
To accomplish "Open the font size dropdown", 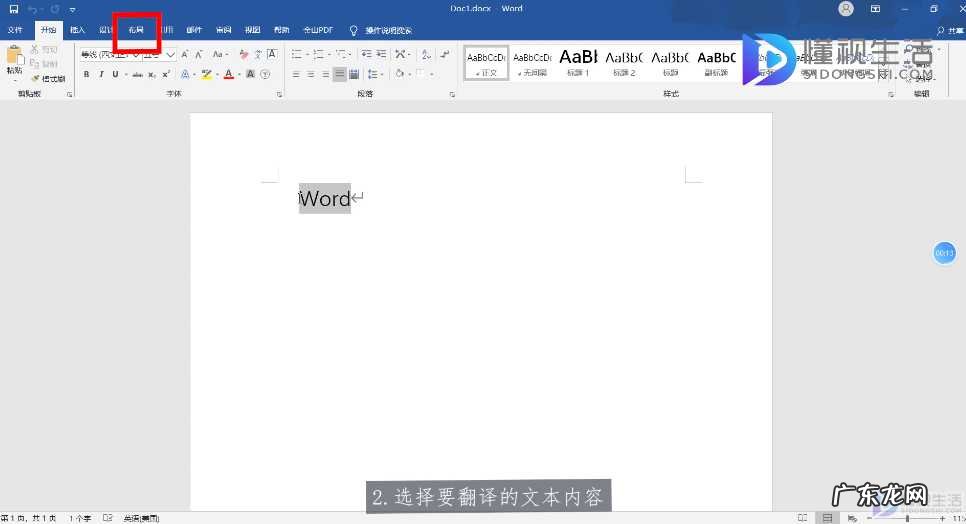I will 171,55.
